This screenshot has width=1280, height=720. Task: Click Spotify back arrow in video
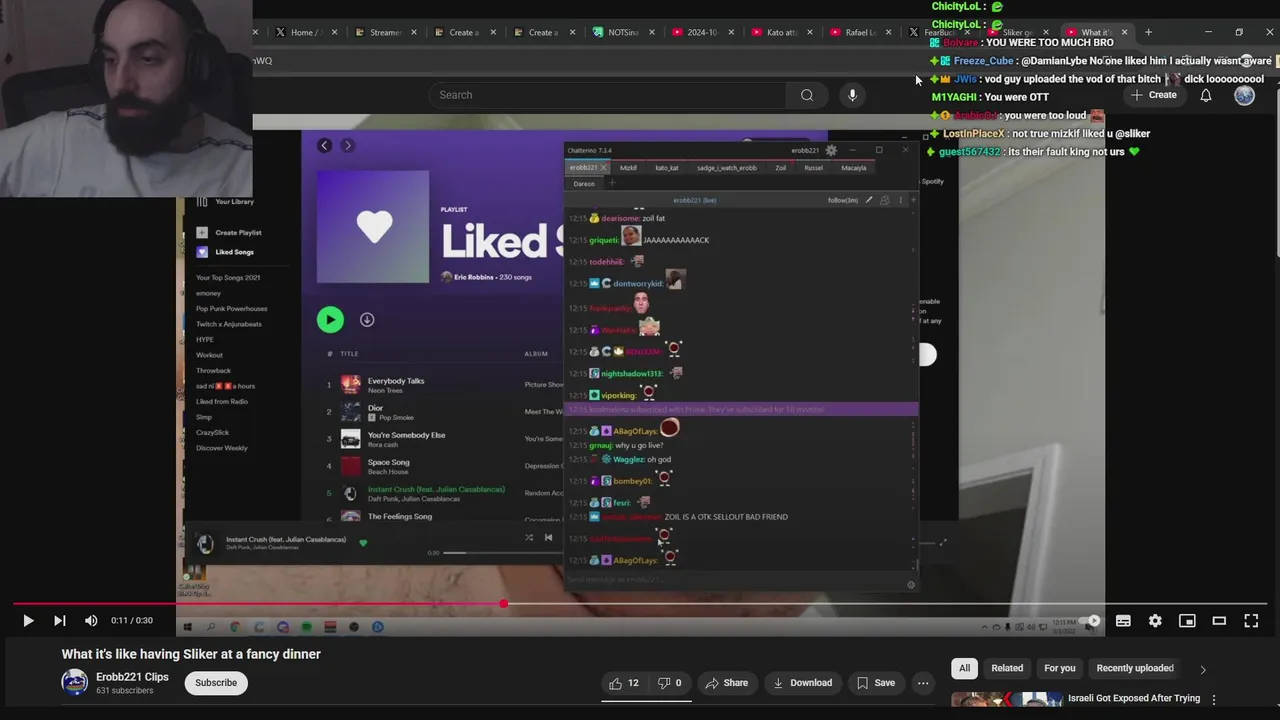(324, 146)
